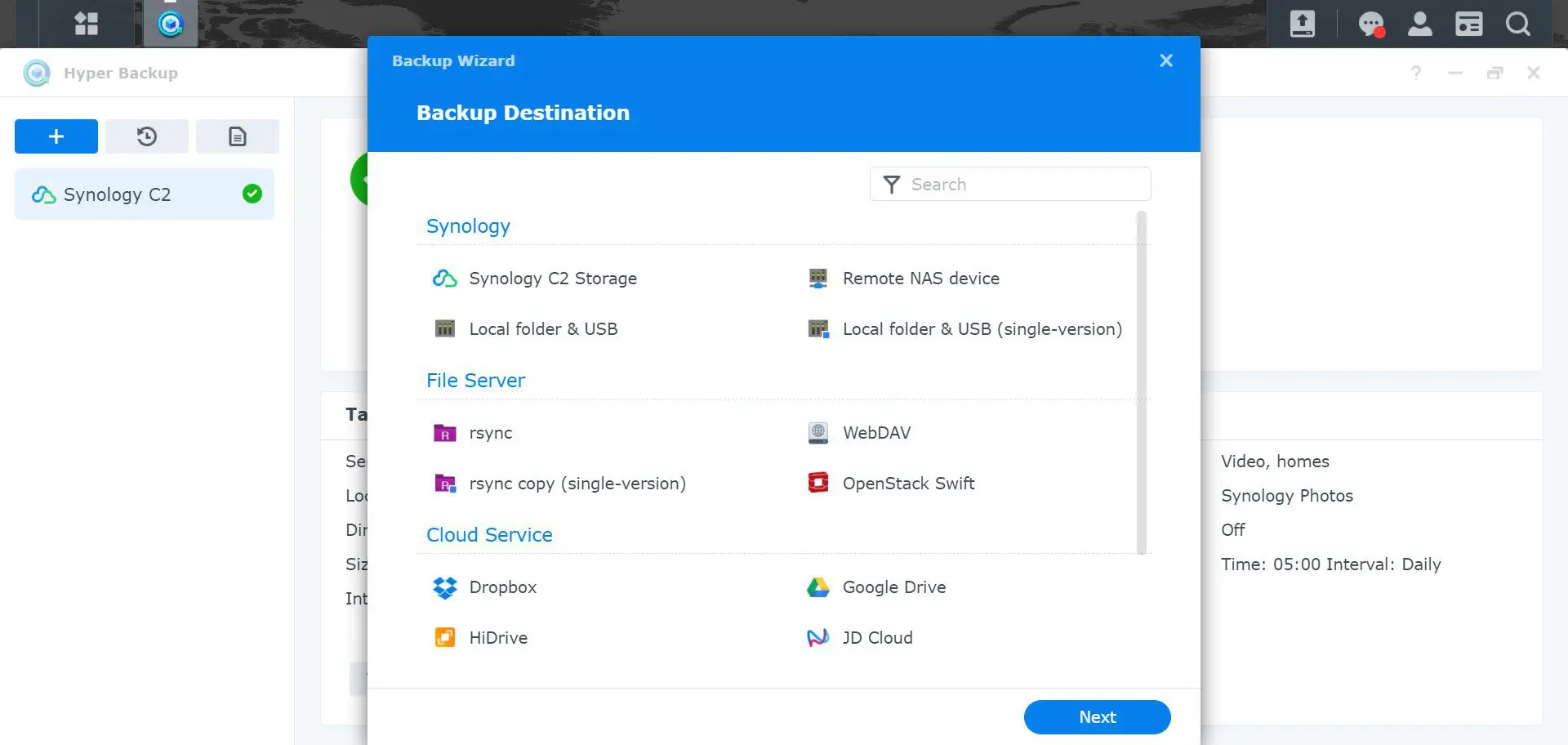This screenshot has height=745, width=1568.
Task: Open the DSM user account icon
Action: point(1419,24)
